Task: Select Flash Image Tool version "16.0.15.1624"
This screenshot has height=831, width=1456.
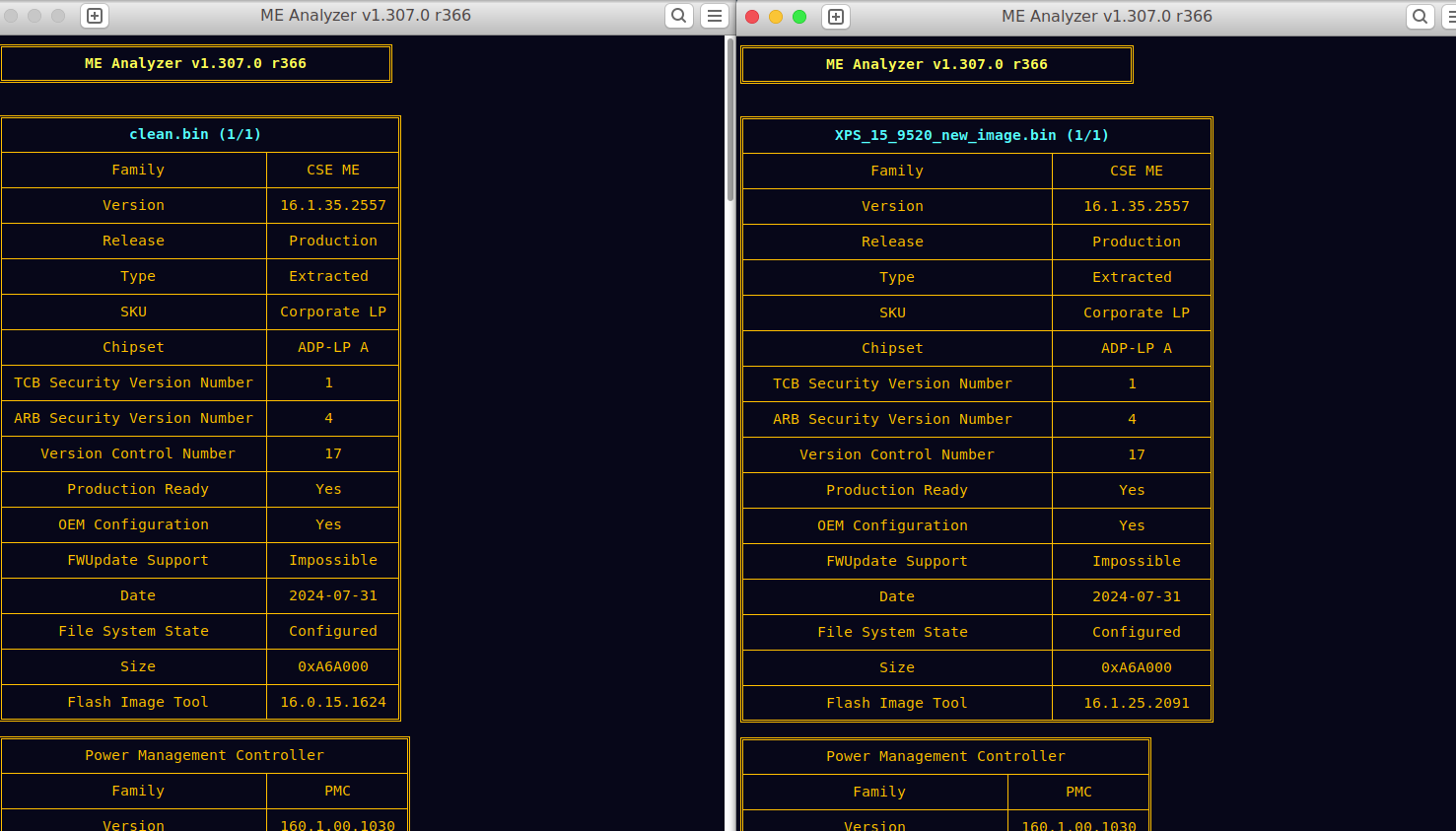Action: tap(333, 702)
